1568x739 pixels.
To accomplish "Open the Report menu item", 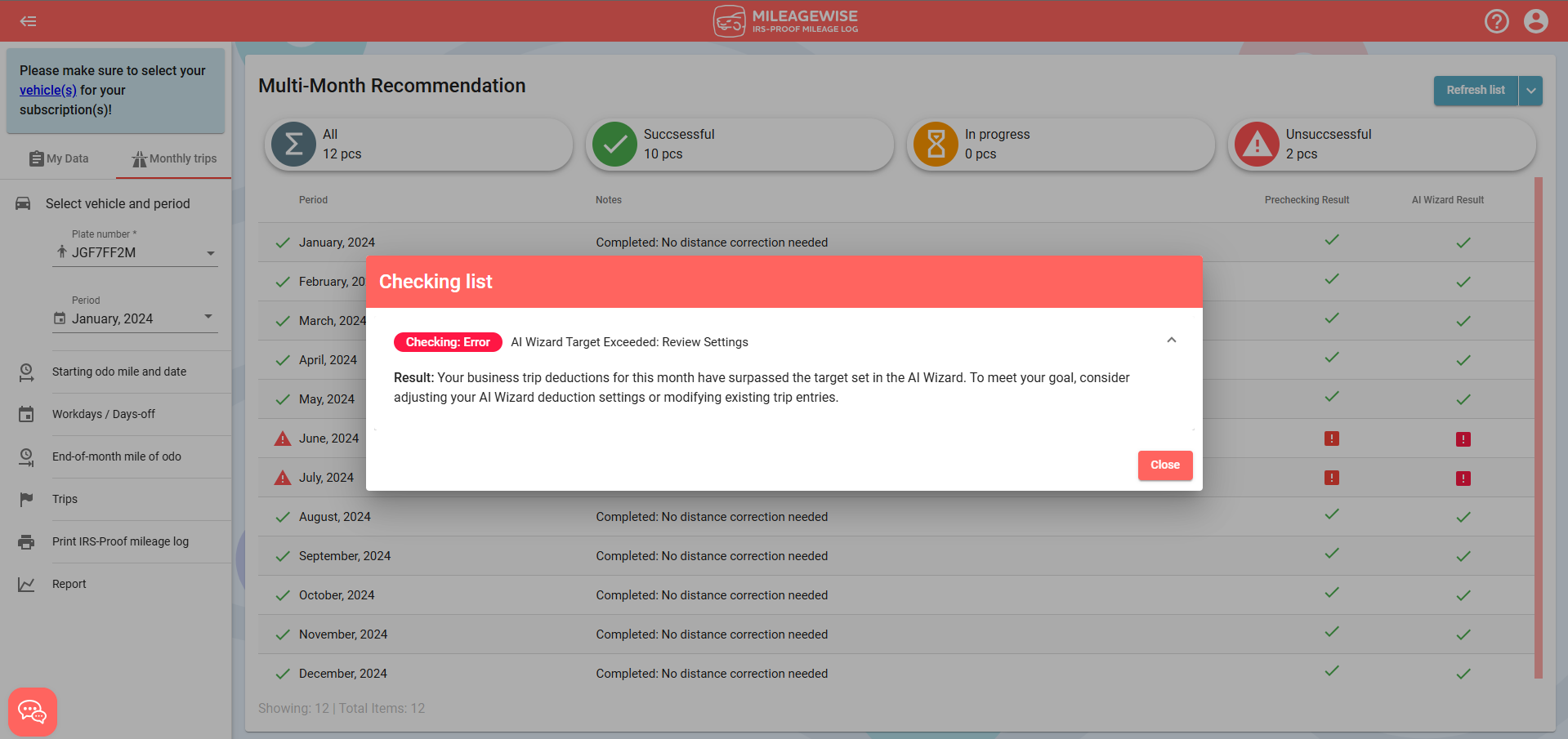I will pyautogui.click(x=69, y=584).
